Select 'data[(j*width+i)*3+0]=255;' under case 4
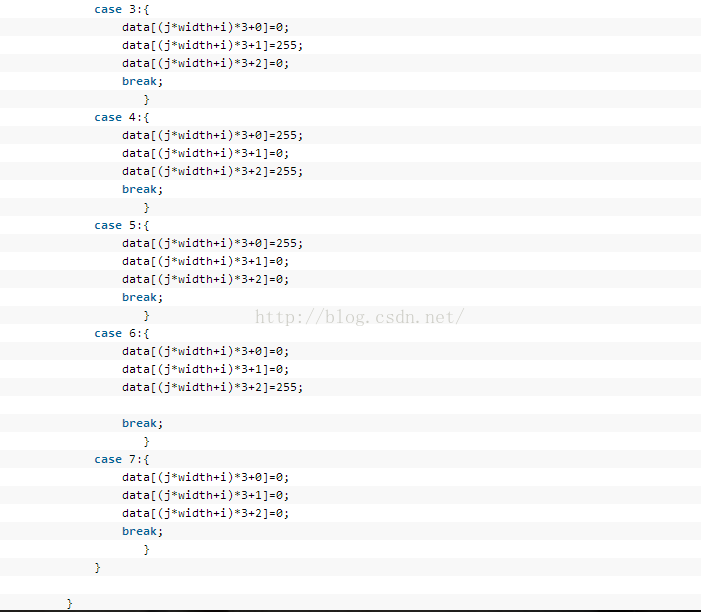701x612 pixels. pos(212,135)
